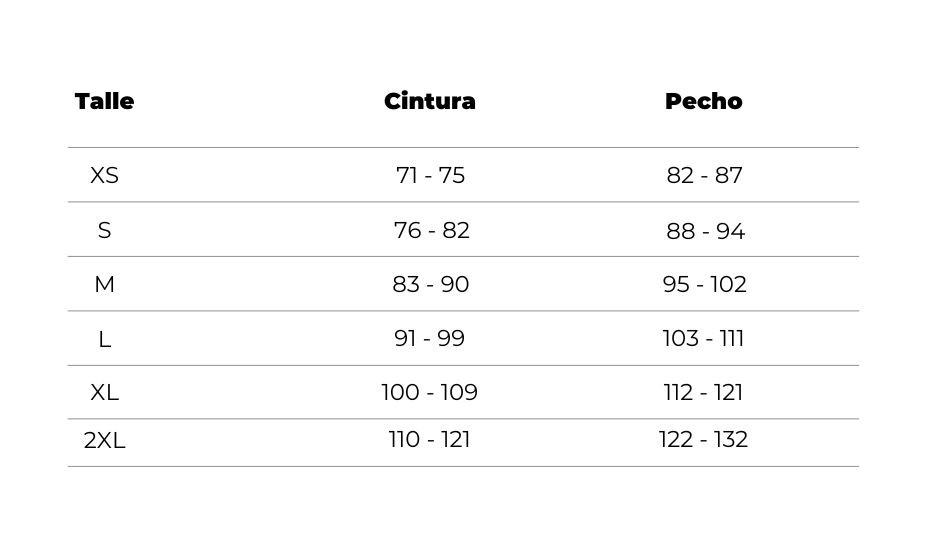
Task: Click the 88 - 94 chest value
Action: coord(706,231)
